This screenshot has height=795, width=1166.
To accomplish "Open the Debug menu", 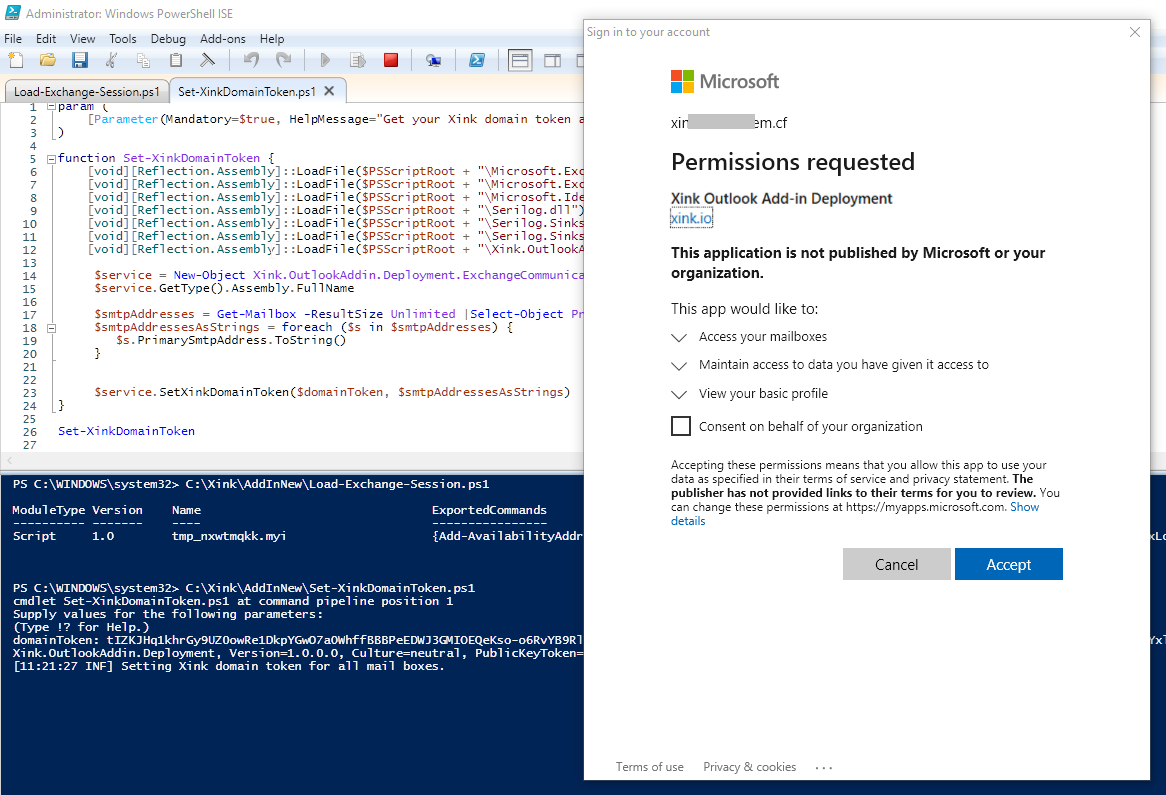I will pyautogui.click(x=168, y=39).
